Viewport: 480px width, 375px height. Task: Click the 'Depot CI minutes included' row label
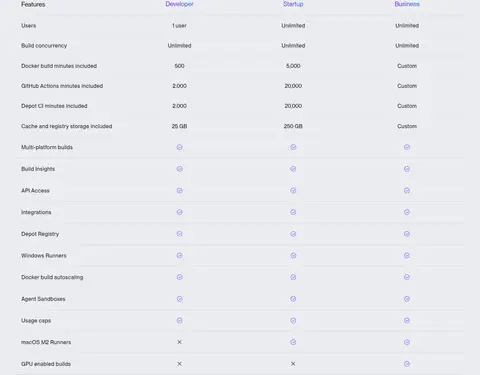(54, 106)
